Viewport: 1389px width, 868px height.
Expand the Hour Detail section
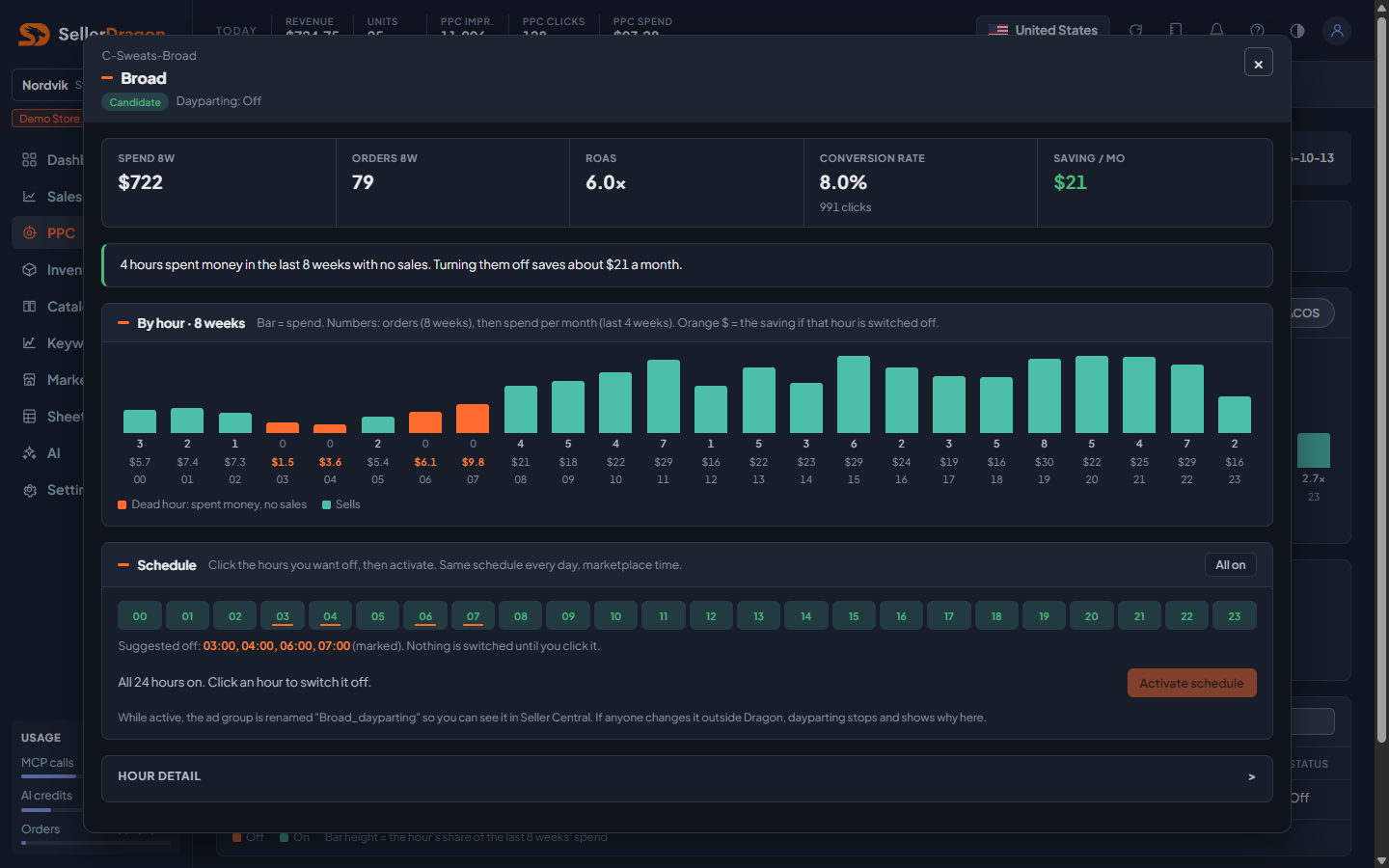click(x=687, y=777)
